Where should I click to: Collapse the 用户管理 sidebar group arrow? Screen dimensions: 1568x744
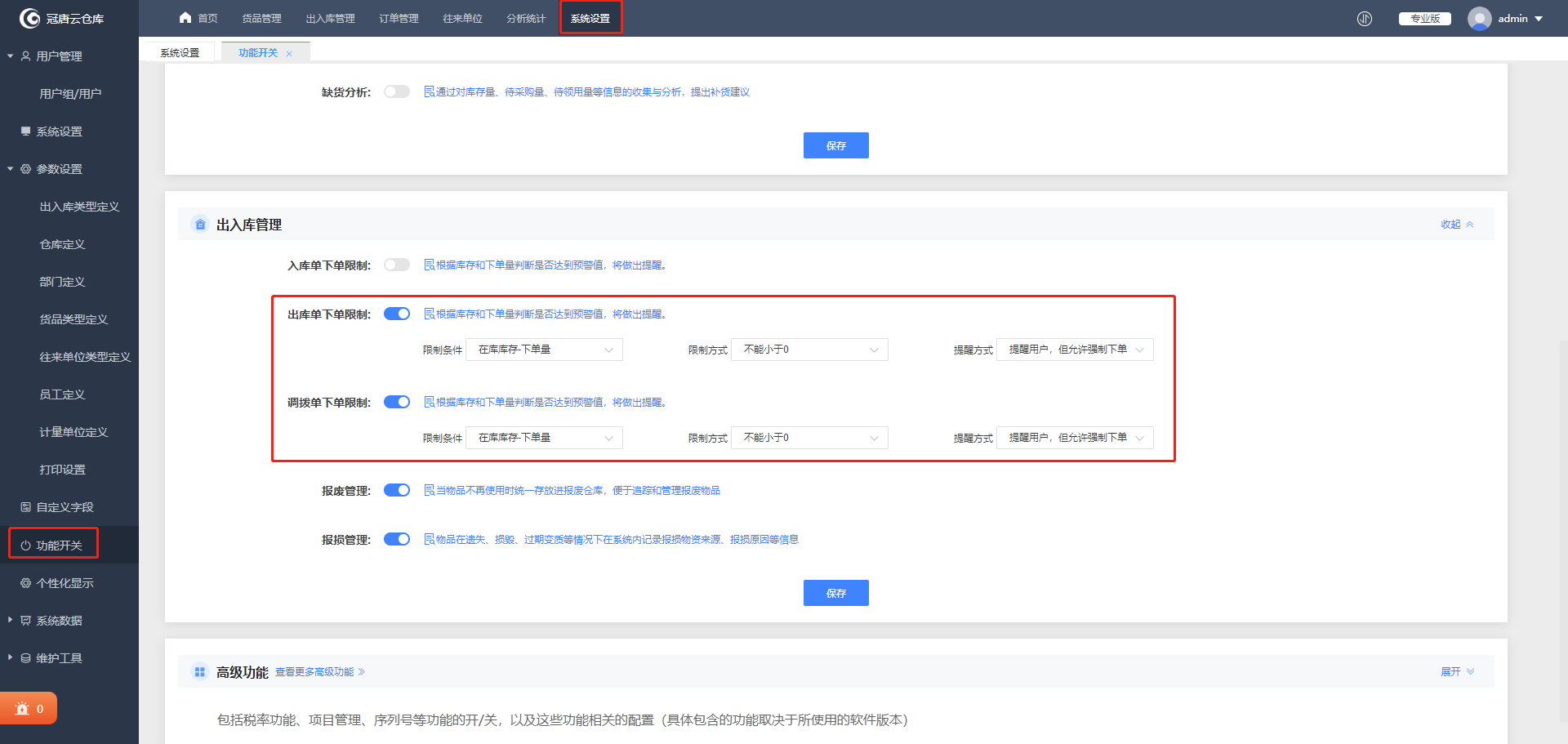(11, 56)
